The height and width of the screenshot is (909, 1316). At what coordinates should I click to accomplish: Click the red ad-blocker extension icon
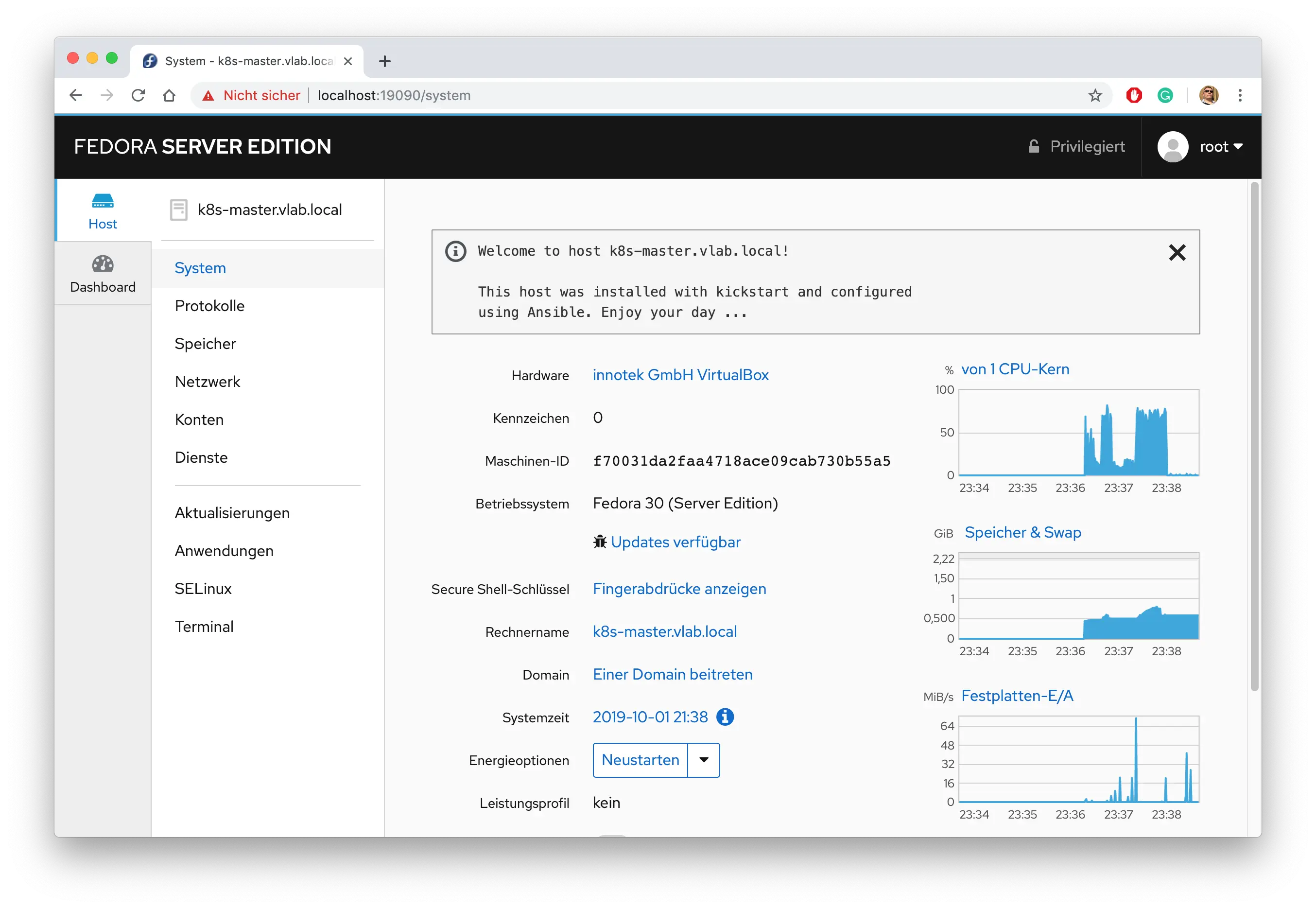coord(1133,95)
